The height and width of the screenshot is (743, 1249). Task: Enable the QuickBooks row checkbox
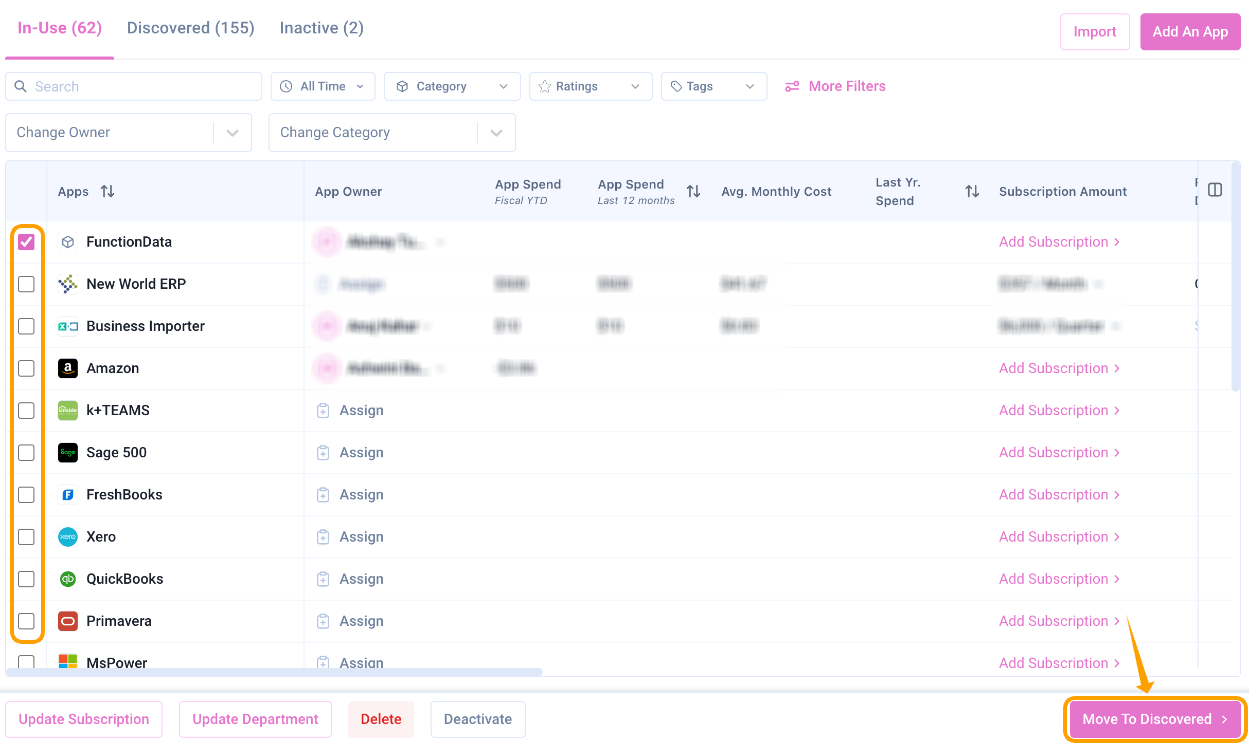pos(26,578)
